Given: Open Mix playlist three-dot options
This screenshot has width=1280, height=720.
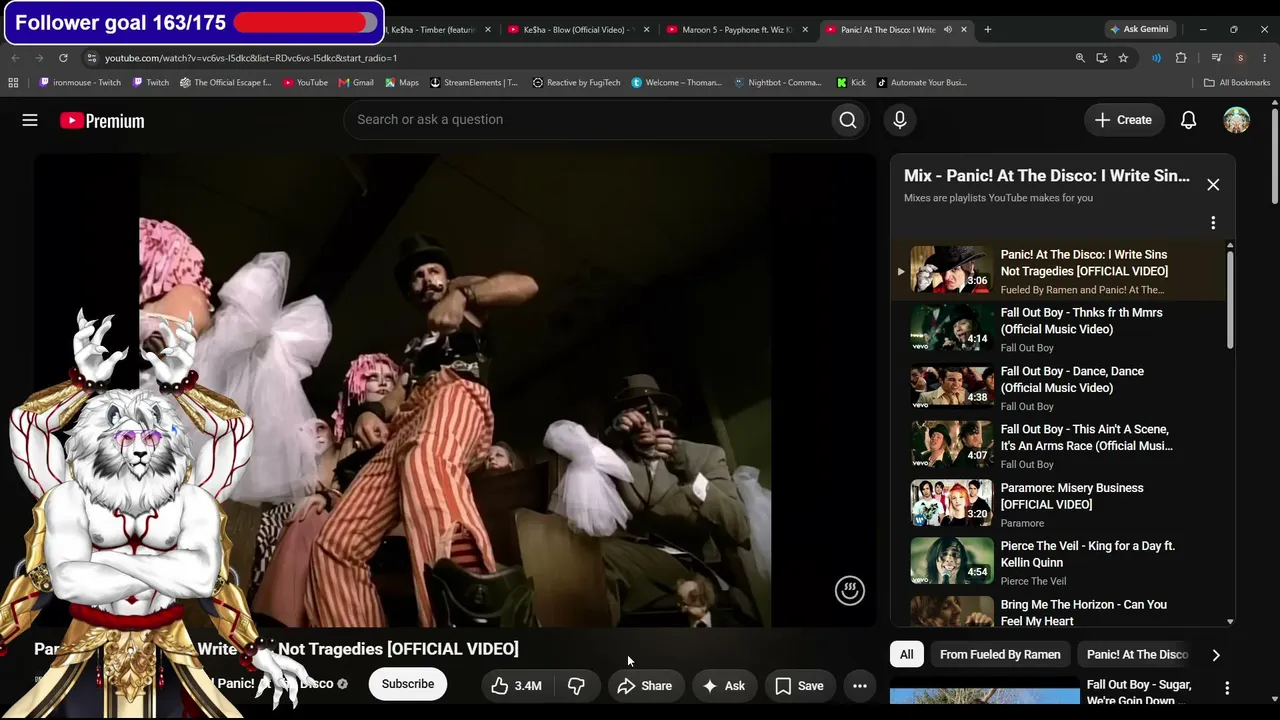Looking at the screenshot, I should point(1213,223).
